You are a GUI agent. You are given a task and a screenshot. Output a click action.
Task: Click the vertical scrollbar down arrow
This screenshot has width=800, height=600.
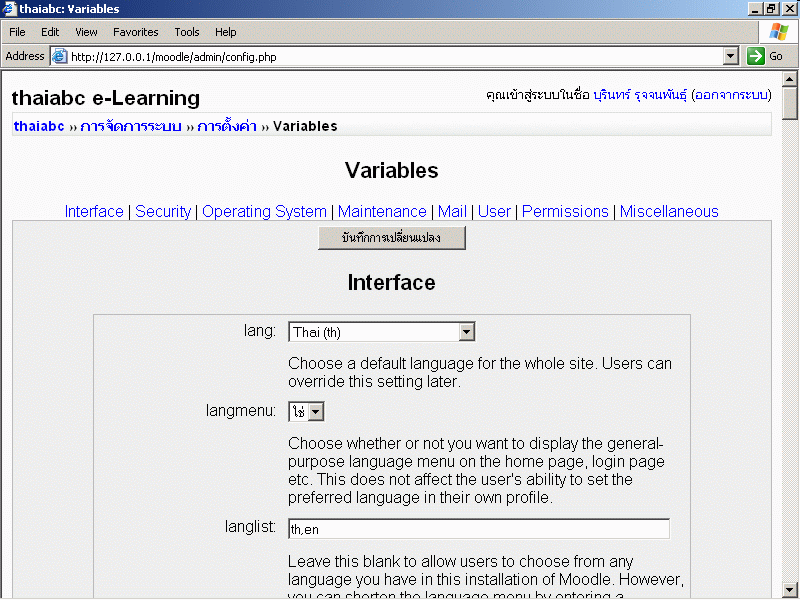click(x=790, y=589)
